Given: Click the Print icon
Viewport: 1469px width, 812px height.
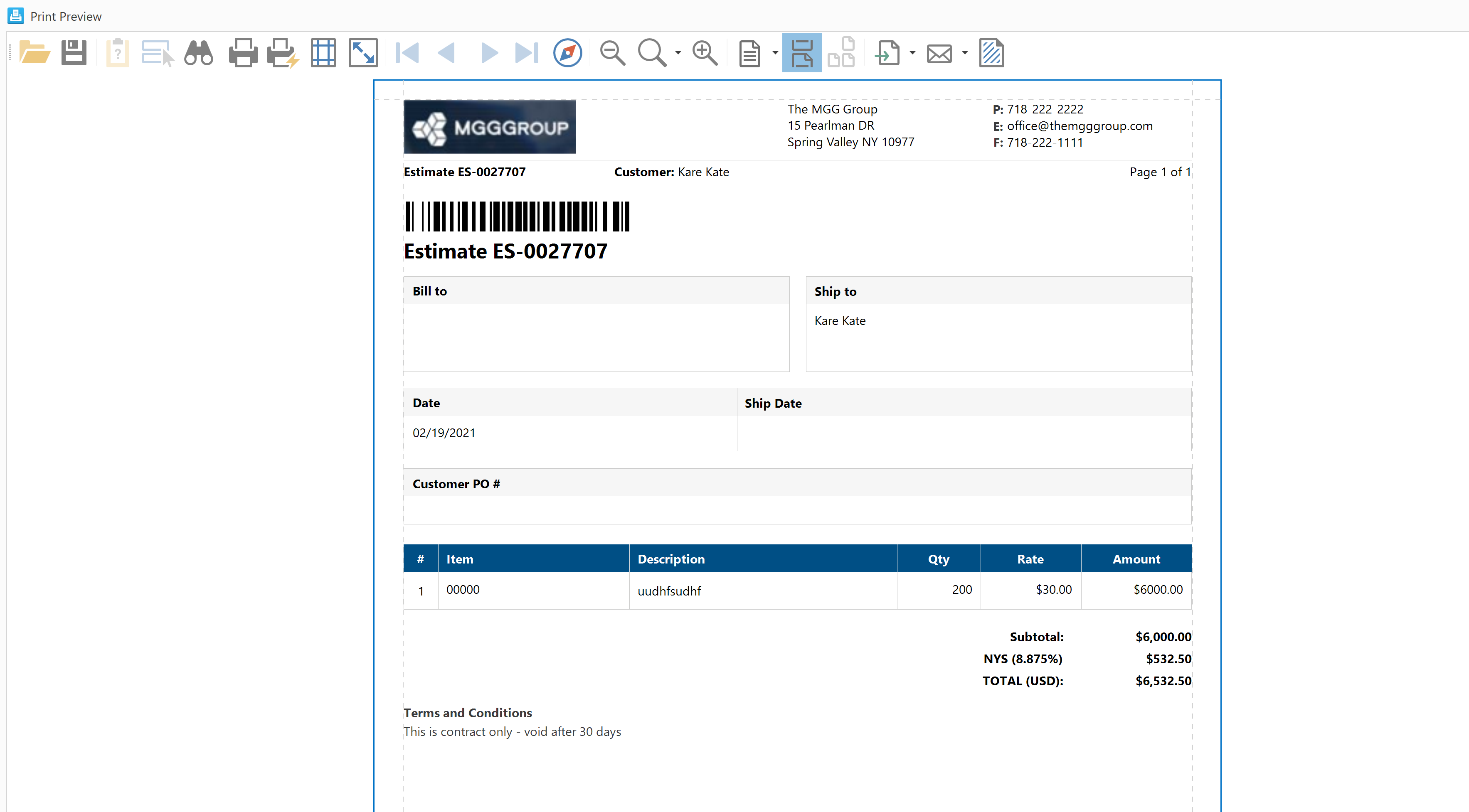Looking at the screenshot, I should click(x=243, y=53).
